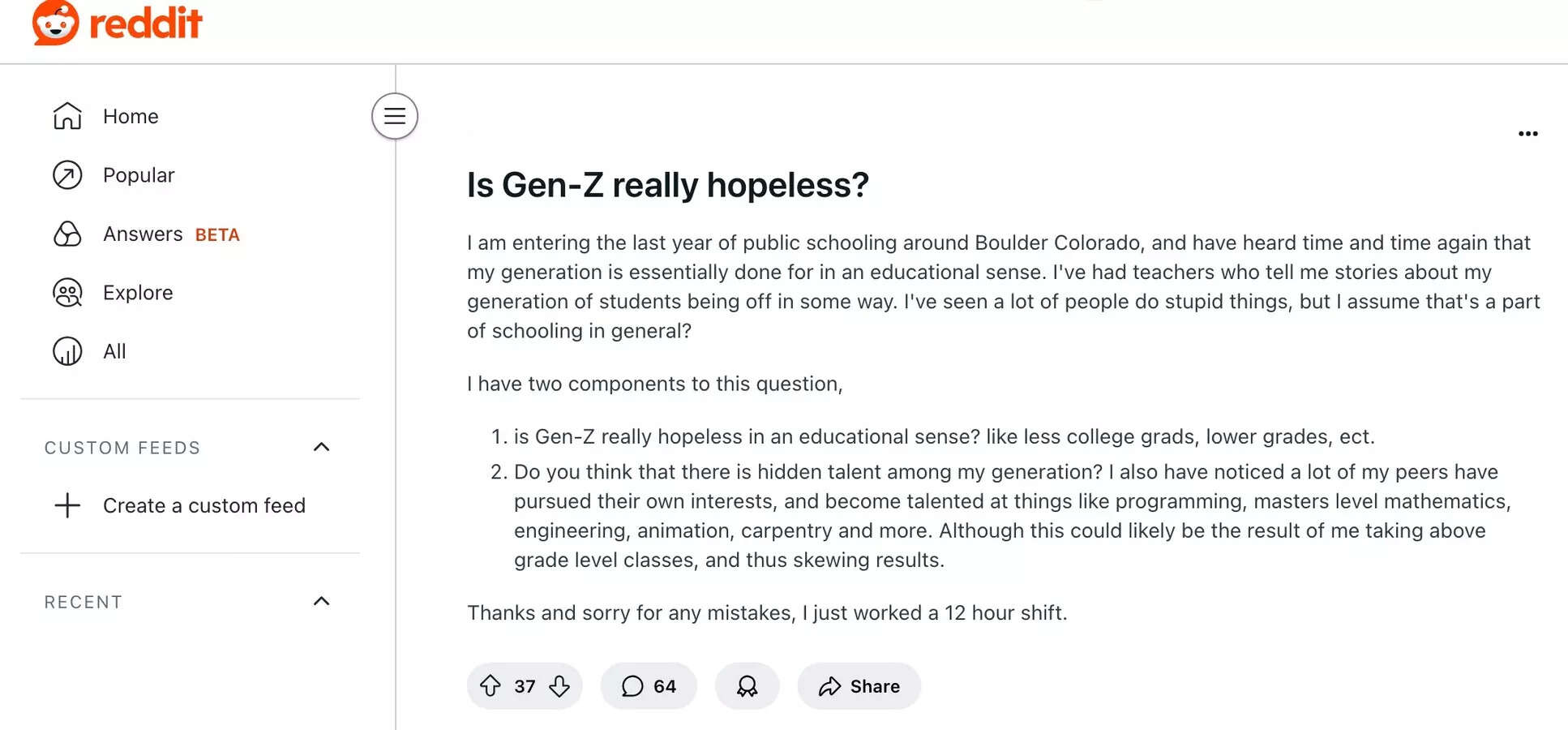Image resolution: width=1568 pixels, height=730 pixels.
Task: Click the Explore icon in sidebar
Action: point(67,293)
